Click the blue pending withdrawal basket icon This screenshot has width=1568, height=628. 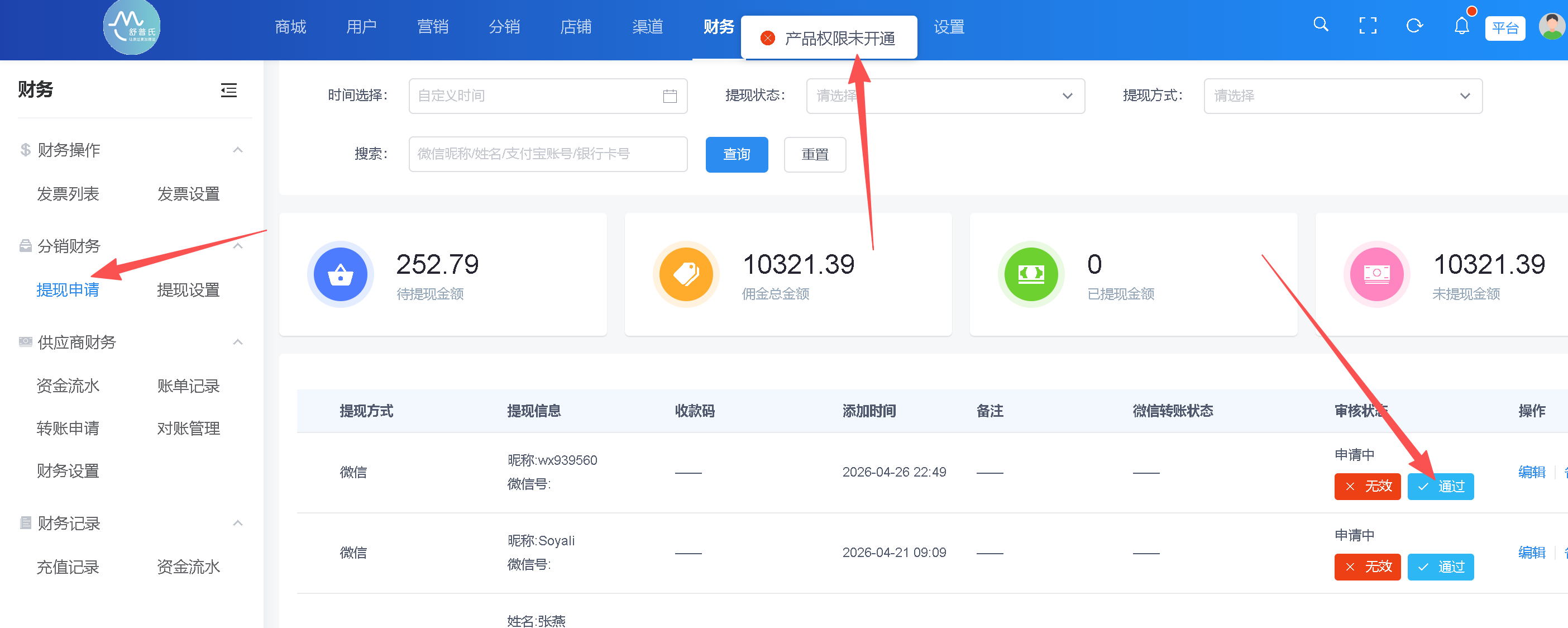tap(340, 274)
